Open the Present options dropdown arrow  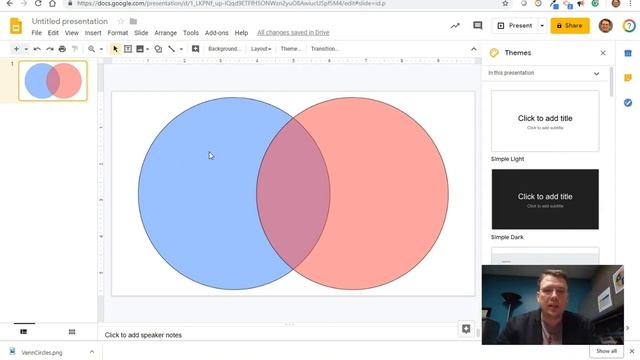[x=542, y=26]
